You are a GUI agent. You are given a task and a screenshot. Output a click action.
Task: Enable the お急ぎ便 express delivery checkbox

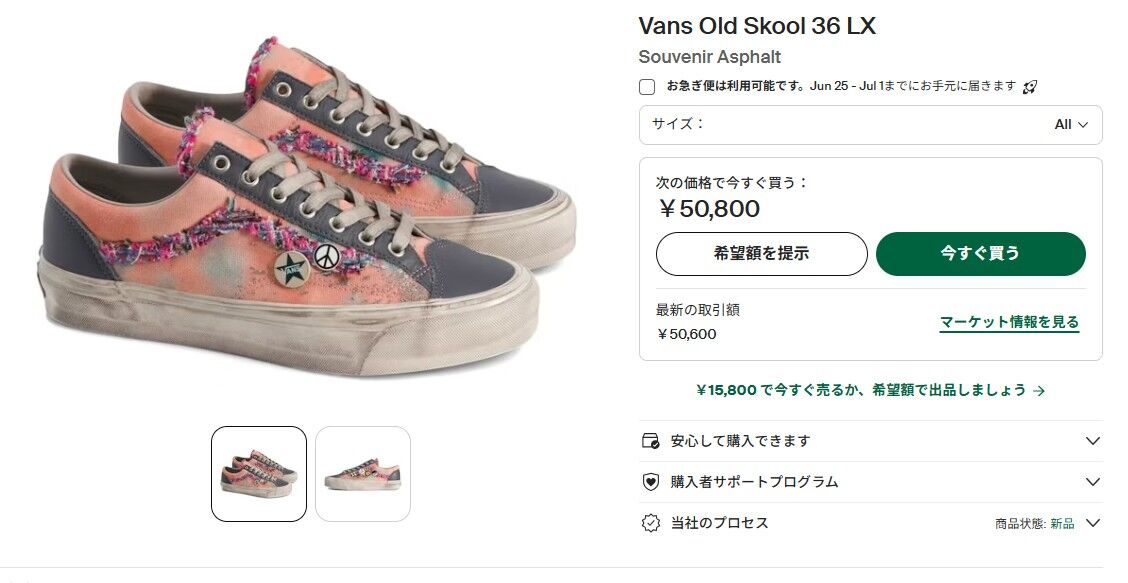(647, 87)
